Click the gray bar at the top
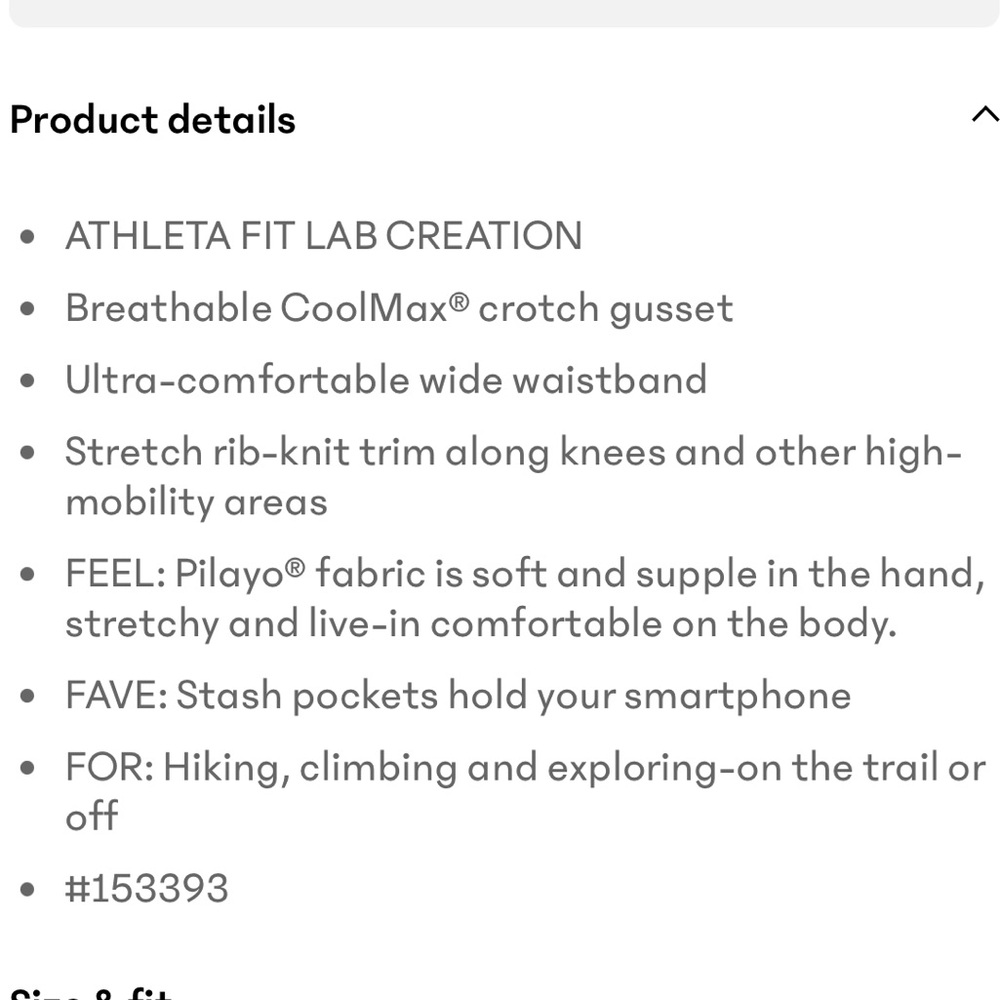The height and width of the screenshot is (1000, 1000). [500, 15]
